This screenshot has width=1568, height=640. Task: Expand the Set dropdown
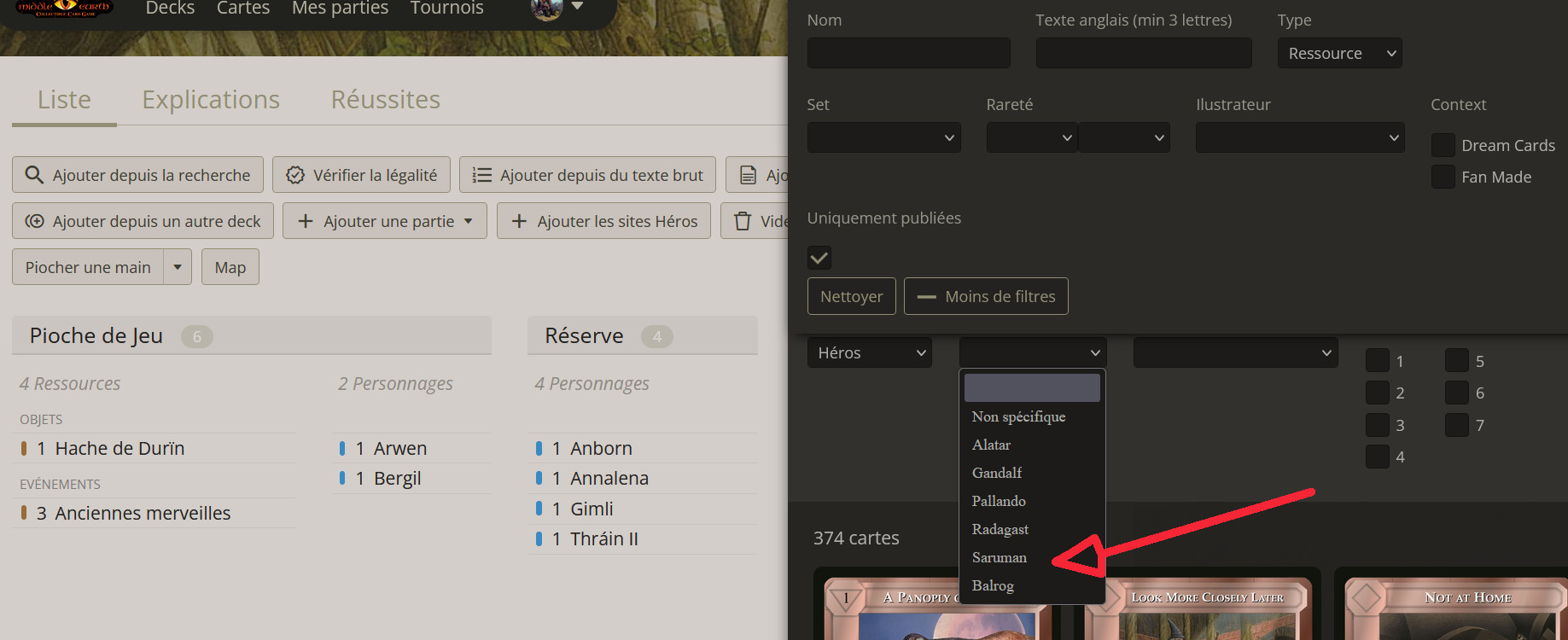coord(883,137)
